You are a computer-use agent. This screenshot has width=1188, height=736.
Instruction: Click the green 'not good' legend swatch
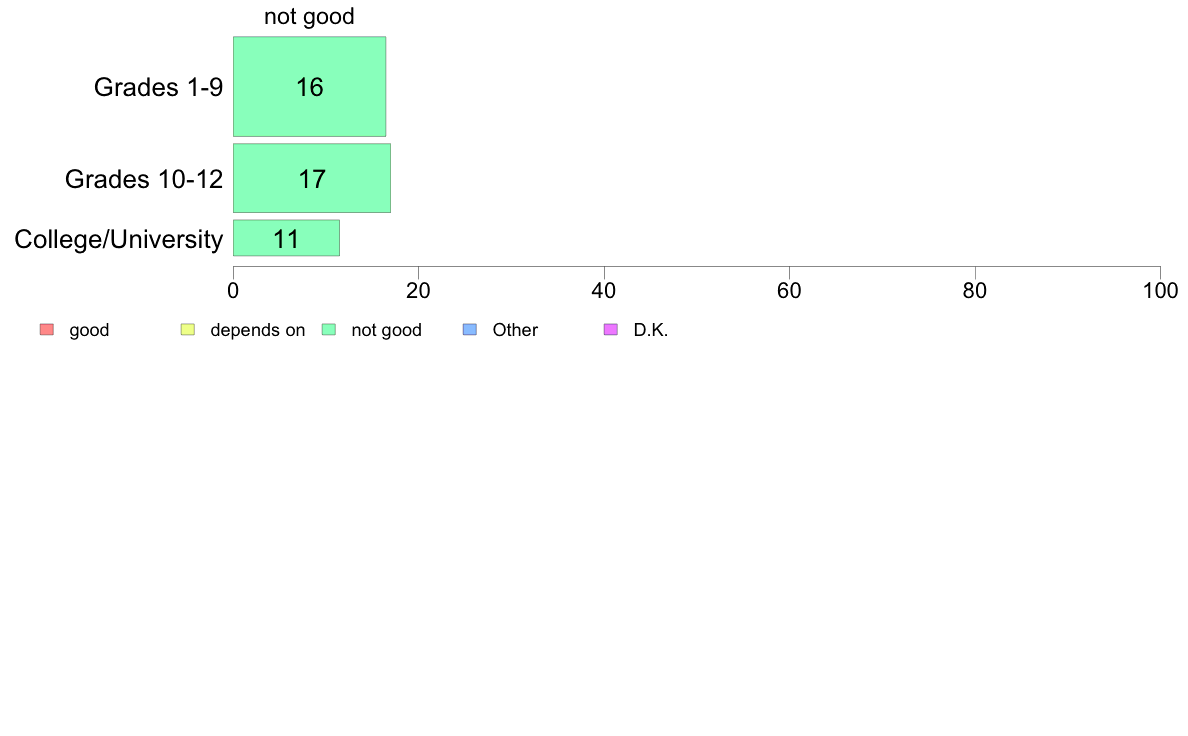click(x=329, y=330)
